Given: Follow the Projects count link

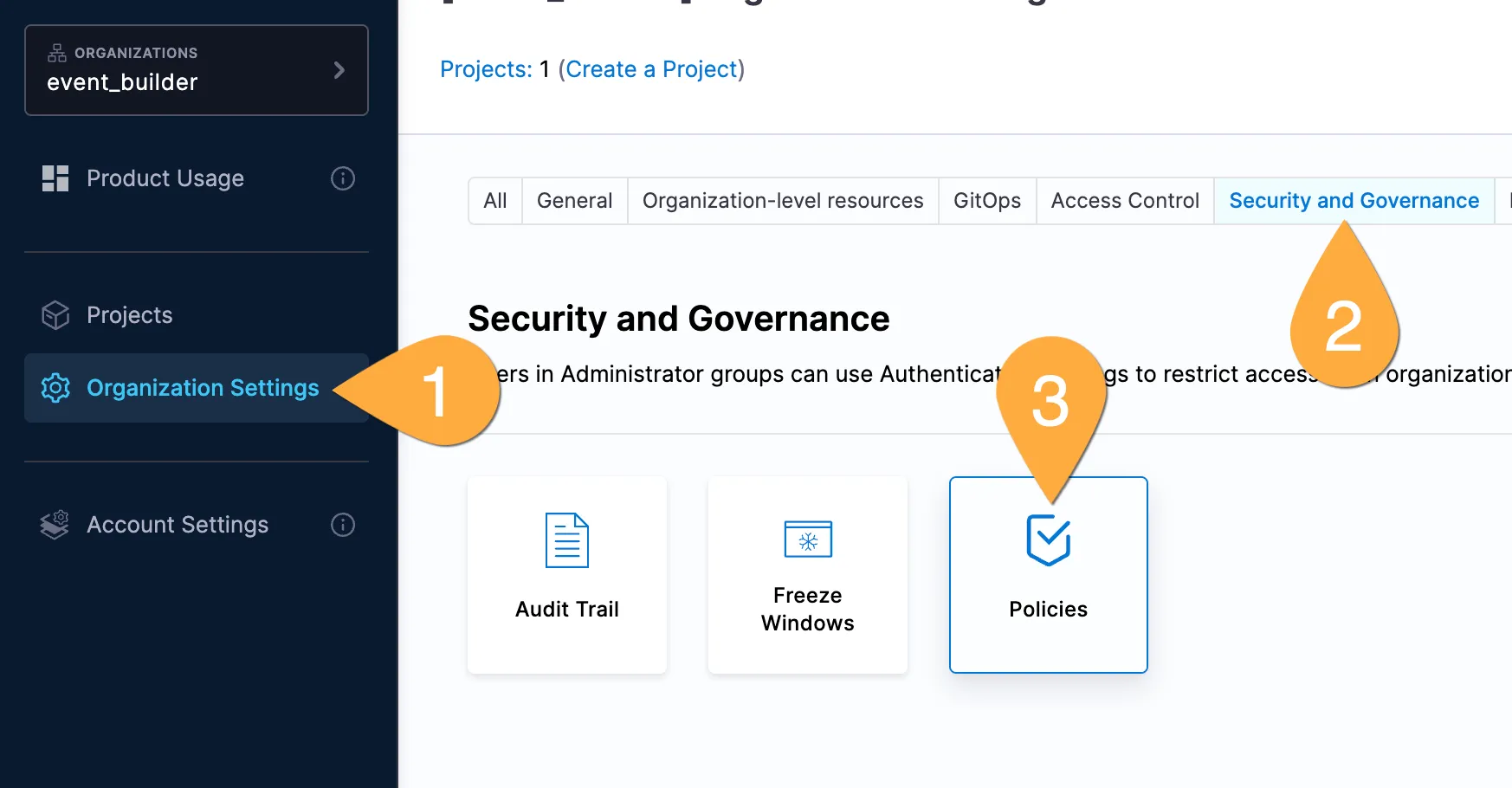Looking at the screenshot, I should (x=485, y=69).
